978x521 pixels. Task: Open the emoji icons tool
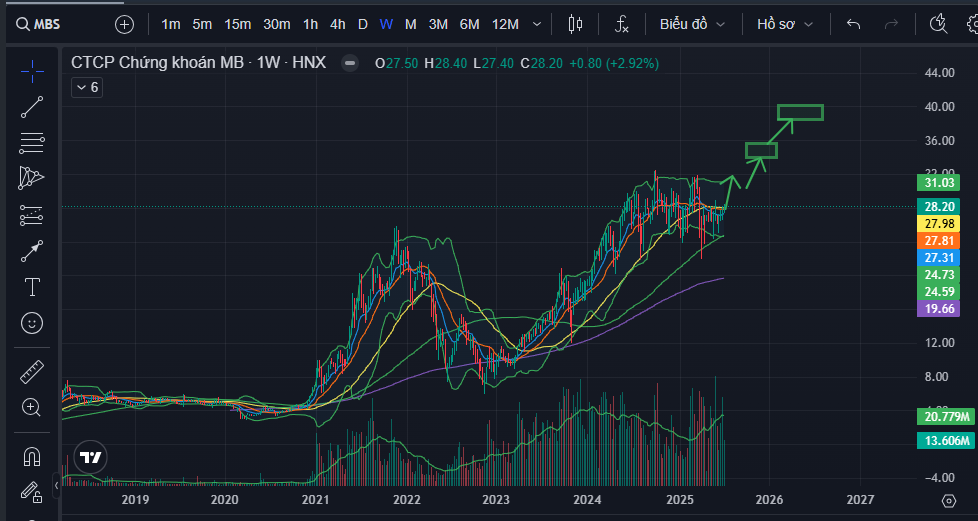click(32, 323)
